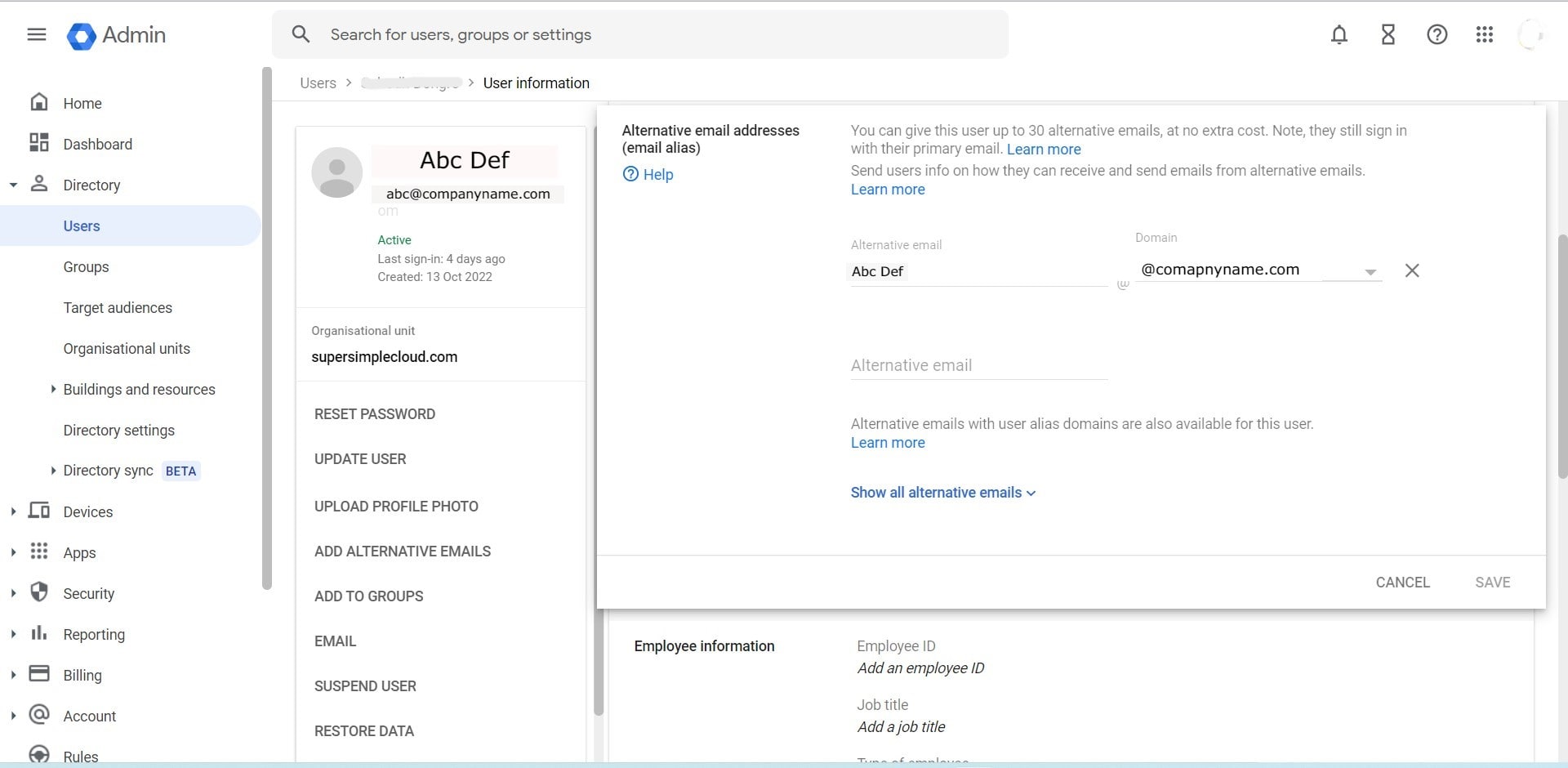Click RESET PASSWORD
The height and width of the screenshot is (768, 1568).
coord(375,414)
